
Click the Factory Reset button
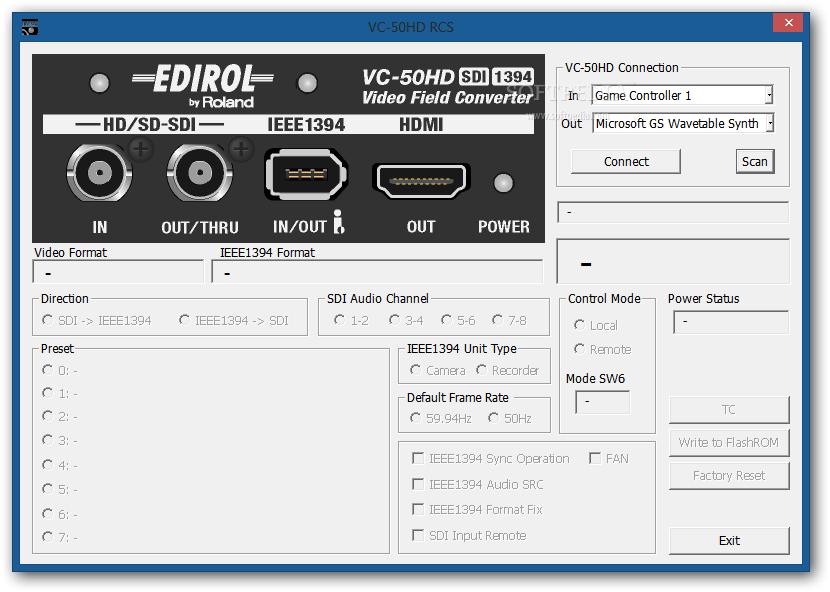click(x=729, y=476)
